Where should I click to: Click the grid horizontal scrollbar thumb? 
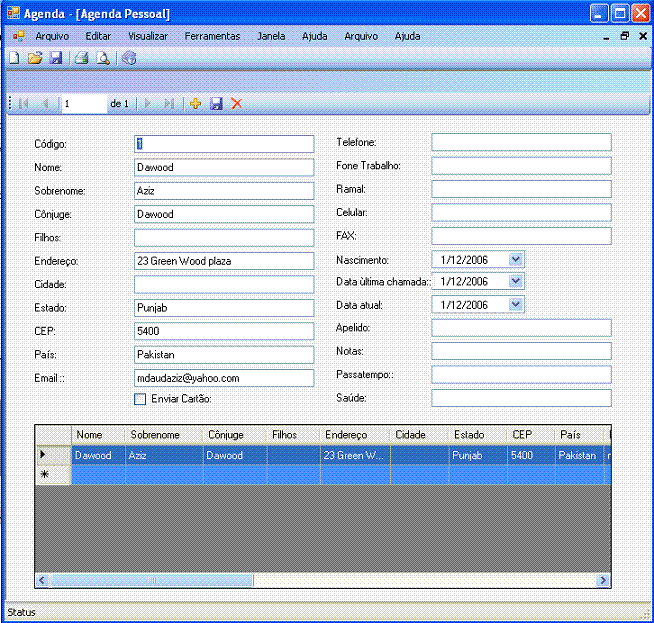(152, 580)
